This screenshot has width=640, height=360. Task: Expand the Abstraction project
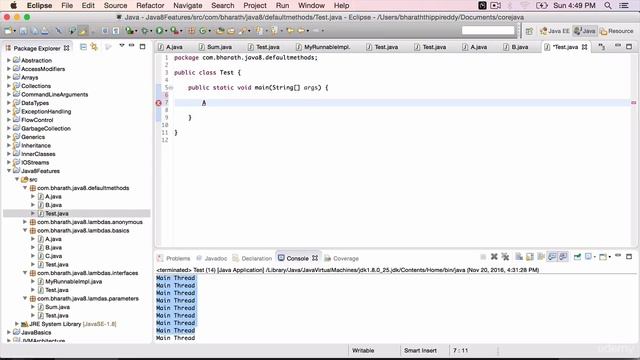(x=9, y=60)
